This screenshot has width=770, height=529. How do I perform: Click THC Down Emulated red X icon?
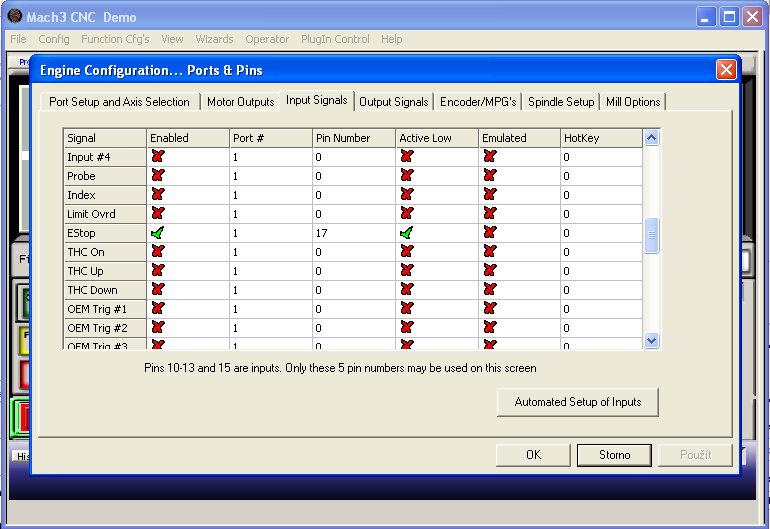[489, 290]
